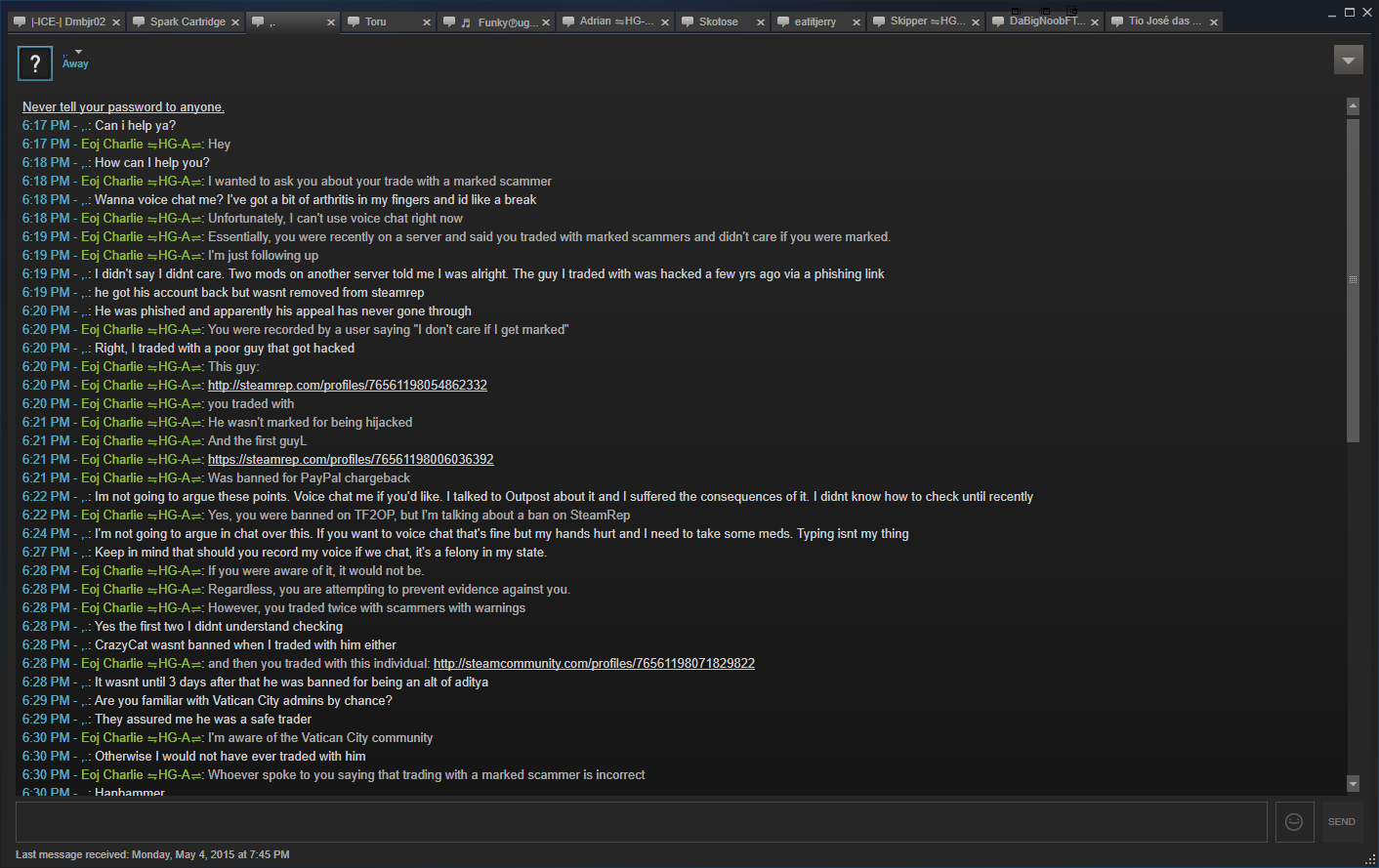Click the question mark avatar icon
This screenshot has height=868, width=1379.
[35, 63]
